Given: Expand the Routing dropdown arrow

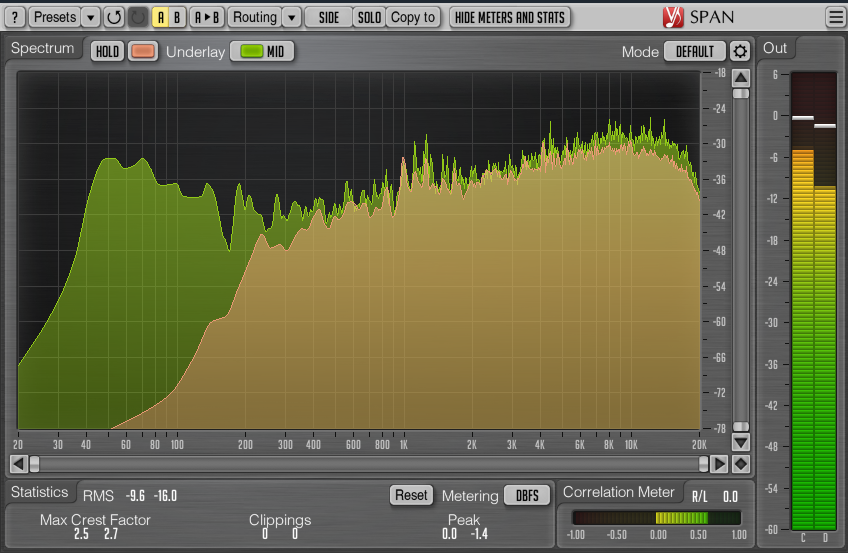Looking at the screenshot, I should (x=290, y=17).
